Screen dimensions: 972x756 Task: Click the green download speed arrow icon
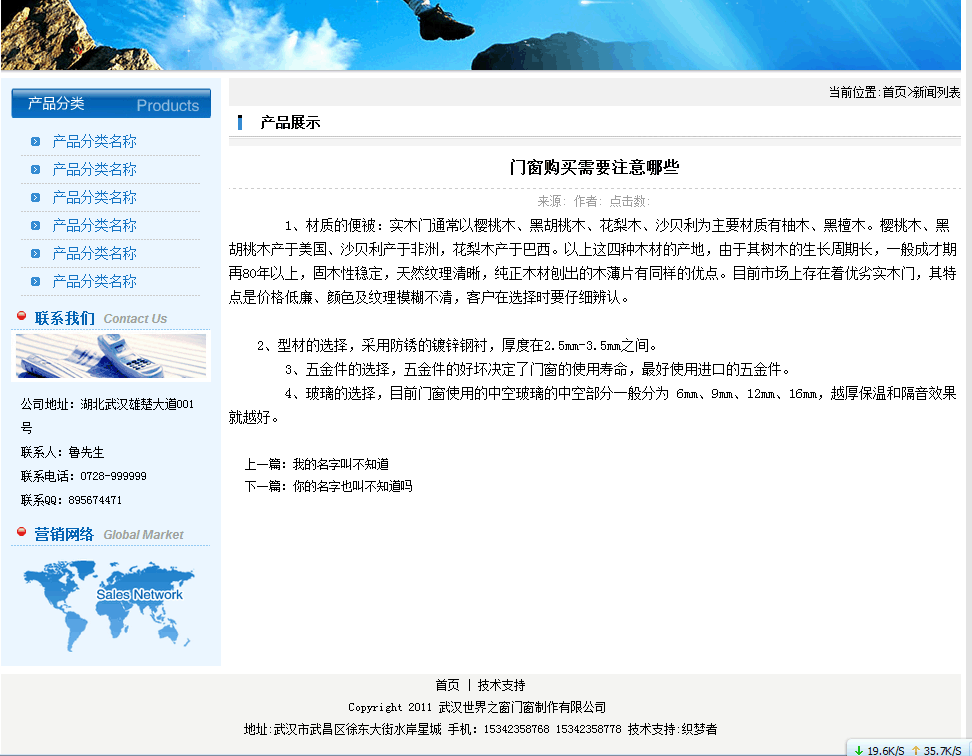858,749
